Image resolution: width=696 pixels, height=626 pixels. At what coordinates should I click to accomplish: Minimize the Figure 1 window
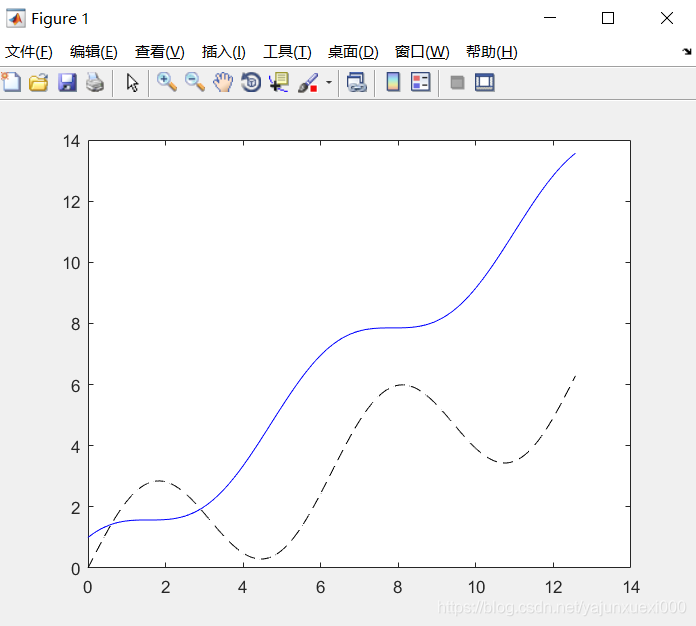pos(550,18)
